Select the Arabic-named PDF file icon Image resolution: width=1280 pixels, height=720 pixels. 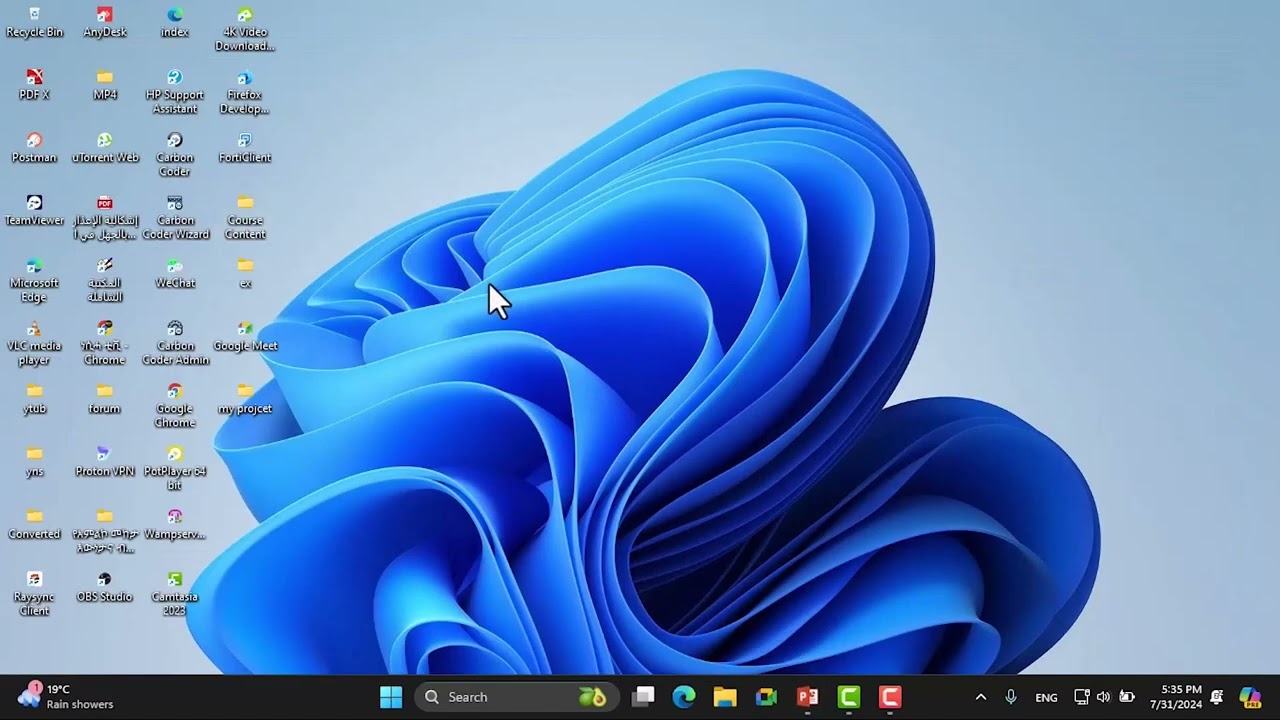click(105, 219)
